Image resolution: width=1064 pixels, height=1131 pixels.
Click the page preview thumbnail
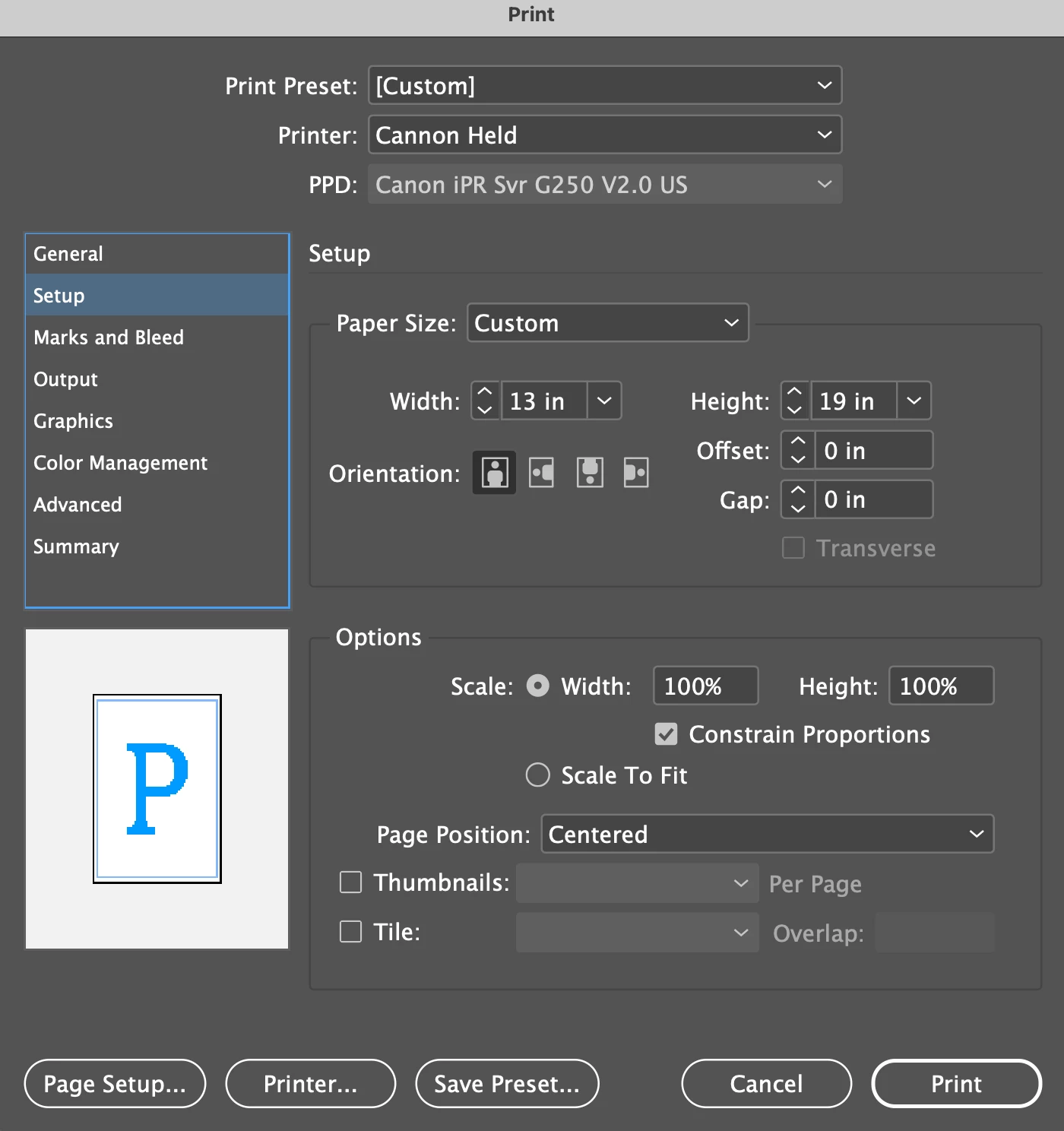coord(157,789)
